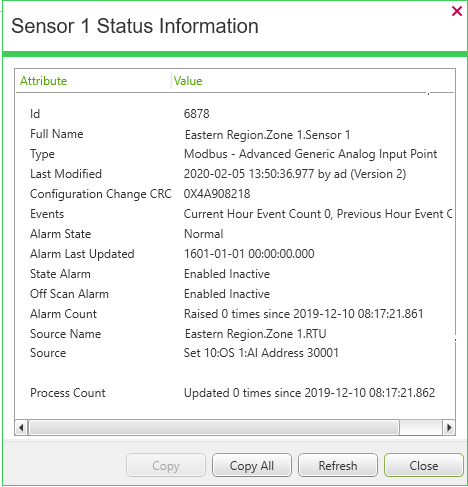Select the Configuration Change CRC row
The image size is (468, 487).
coord(235,194)
